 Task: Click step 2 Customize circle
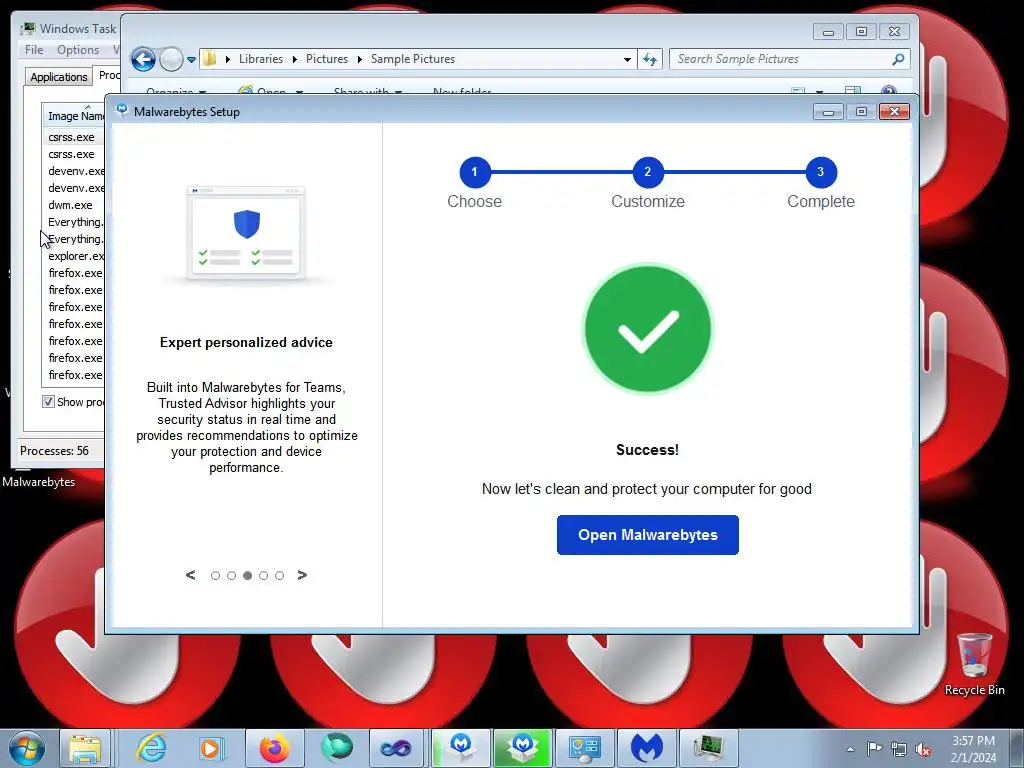pos(648,172)
